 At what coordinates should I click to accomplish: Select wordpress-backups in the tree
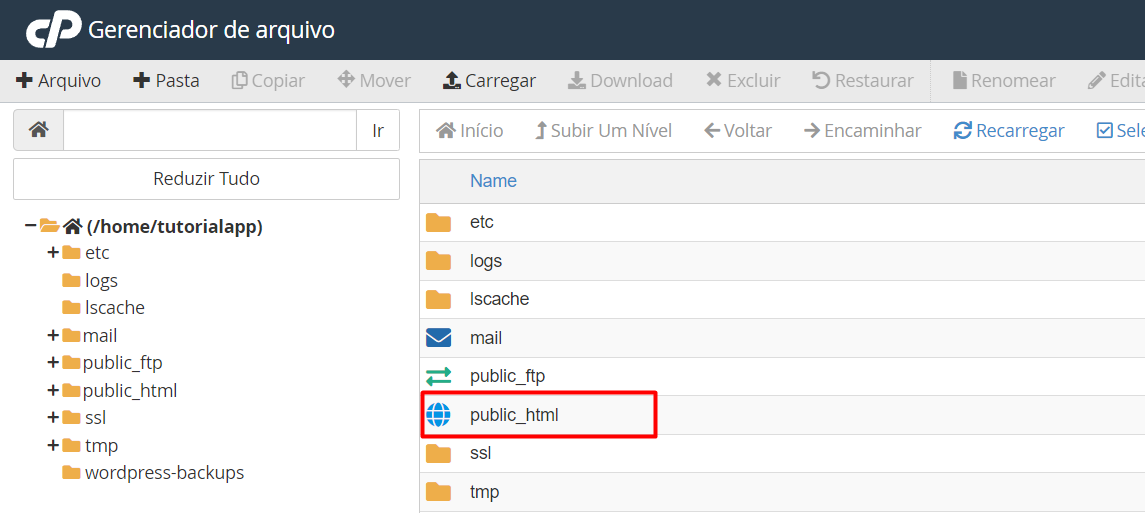[x=164, y=473]
